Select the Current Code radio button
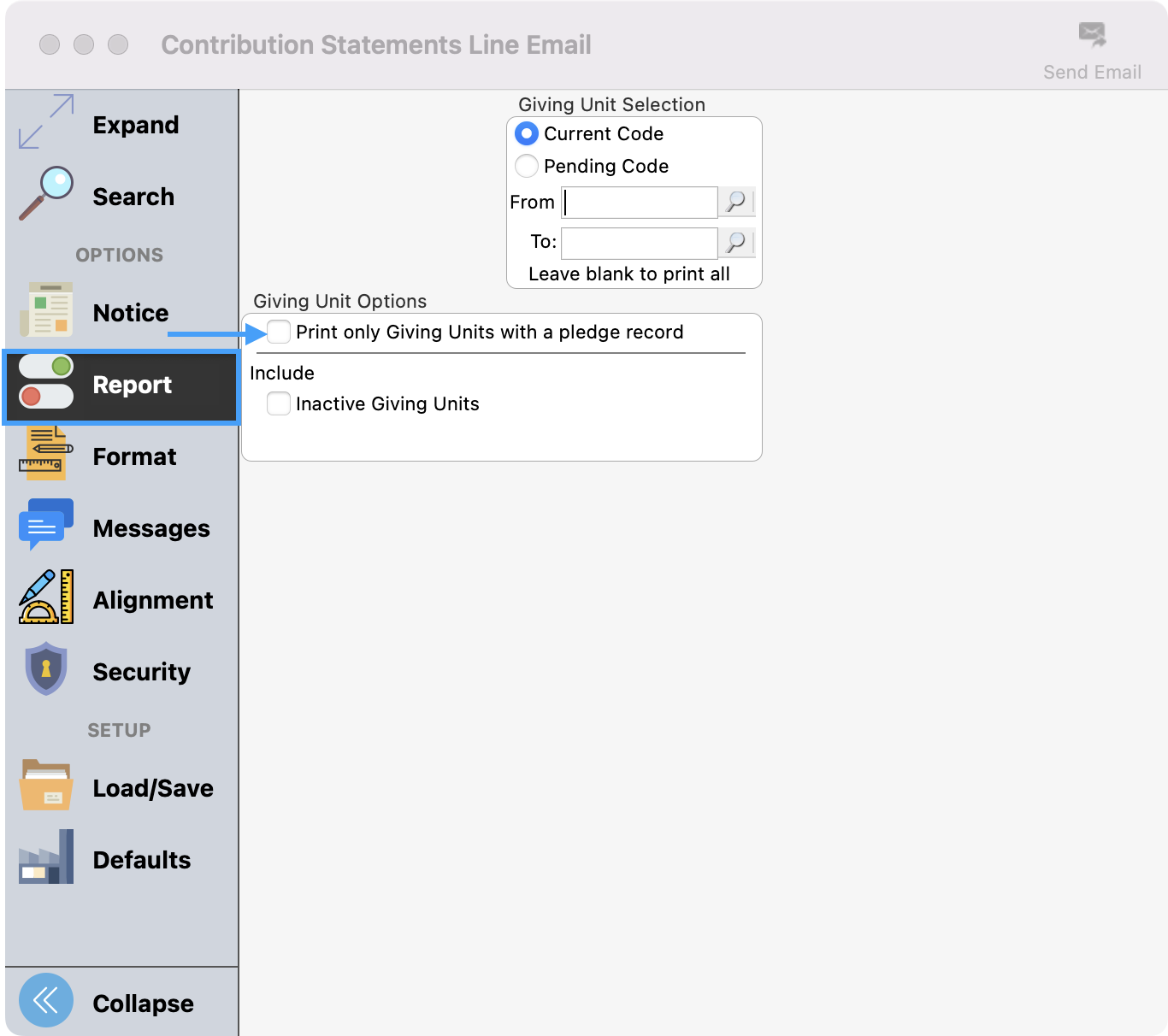 click(x=527, y=134)
